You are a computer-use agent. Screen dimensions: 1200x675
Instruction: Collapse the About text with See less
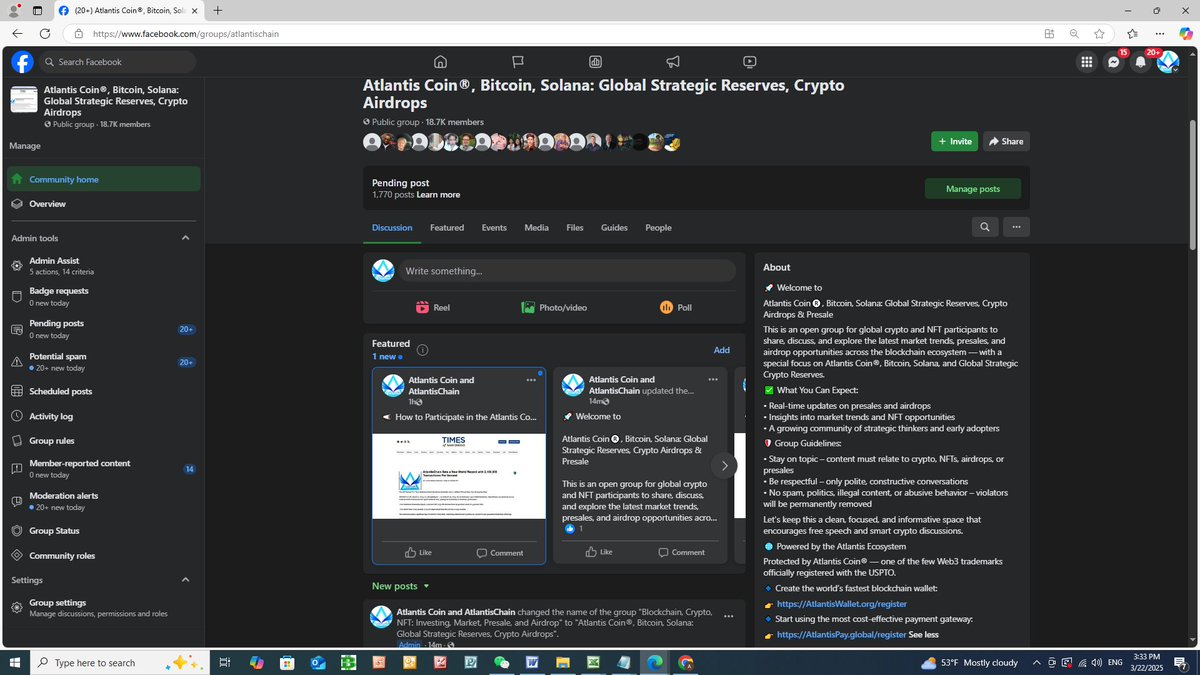923,634
